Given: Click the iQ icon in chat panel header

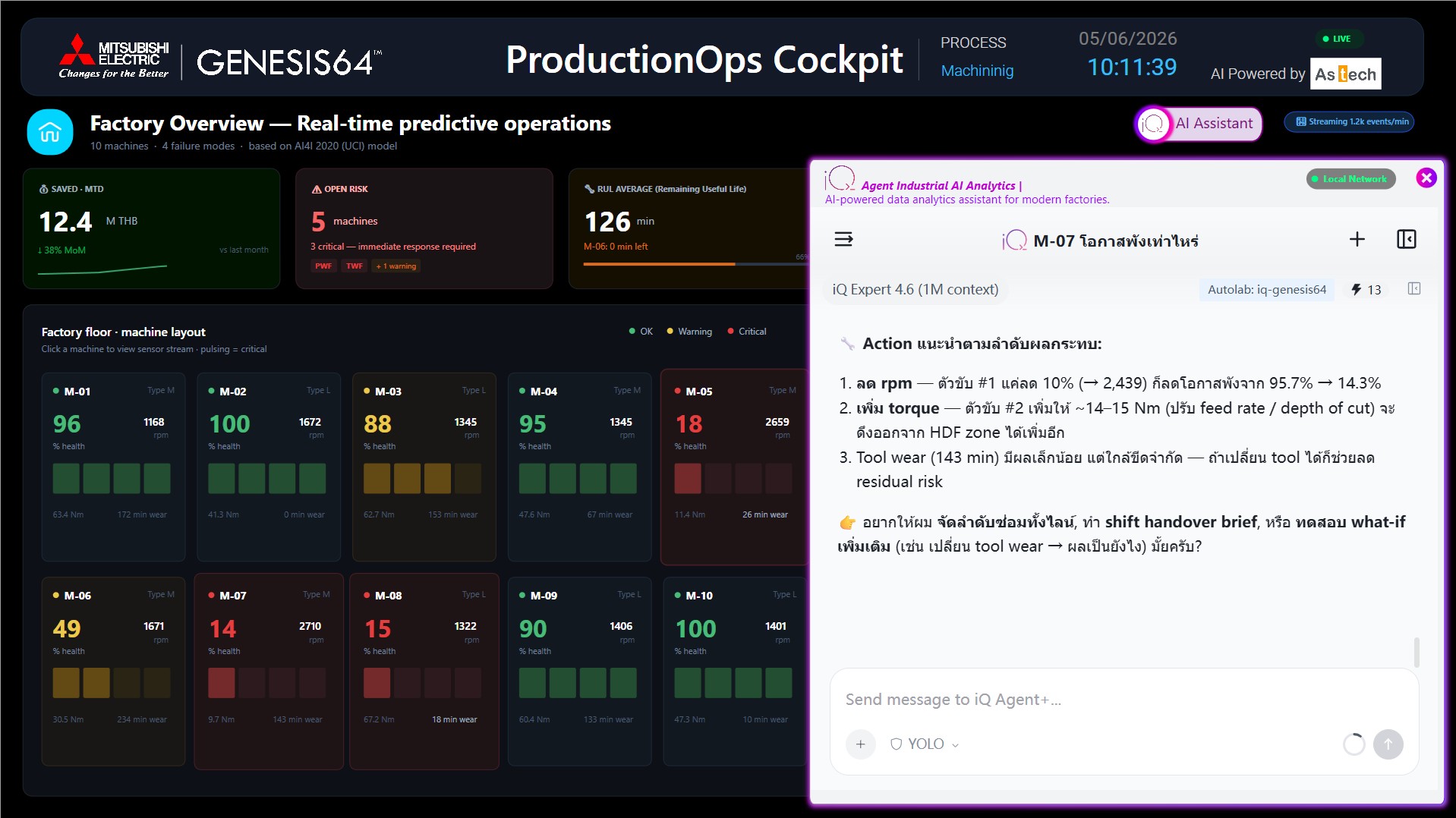Looking at the screenshot, I should pyautogui.click(x=840, y=178).
